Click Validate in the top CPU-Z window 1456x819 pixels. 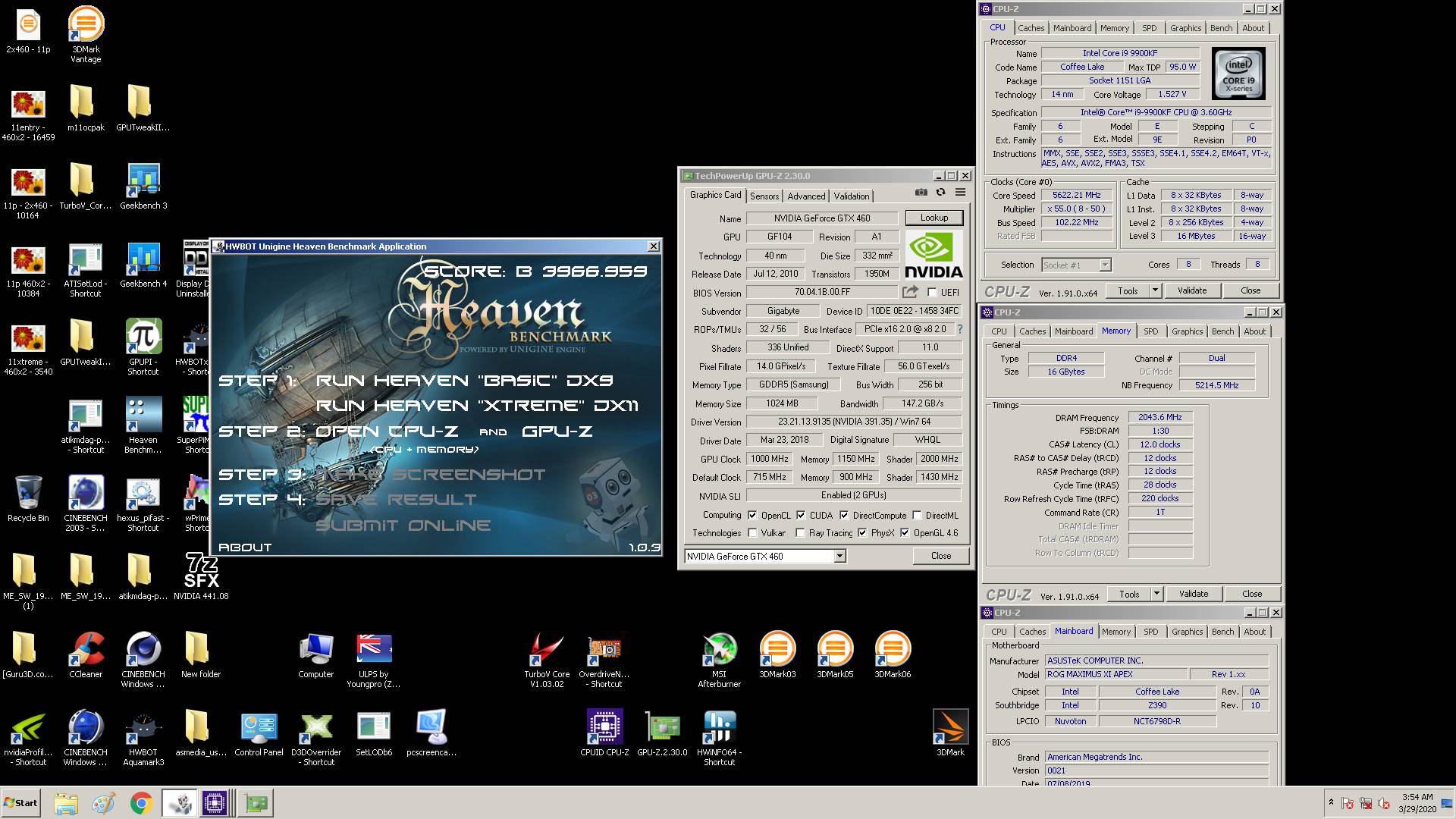coord(1192,290)
